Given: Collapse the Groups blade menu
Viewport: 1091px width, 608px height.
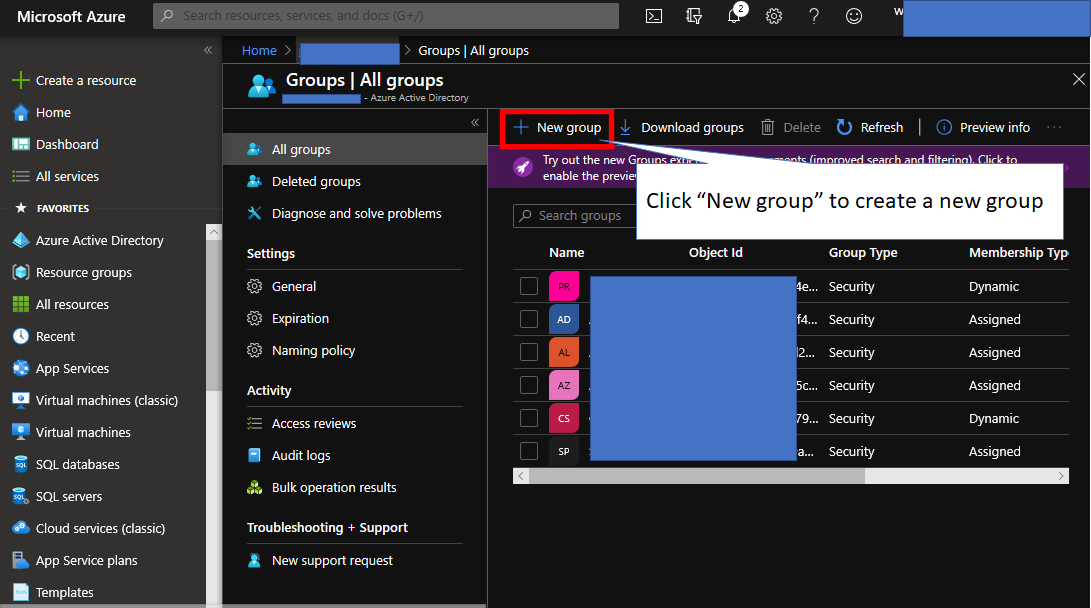Looking at the screenshot, I should pyautogui.click(x=475, y=122).
